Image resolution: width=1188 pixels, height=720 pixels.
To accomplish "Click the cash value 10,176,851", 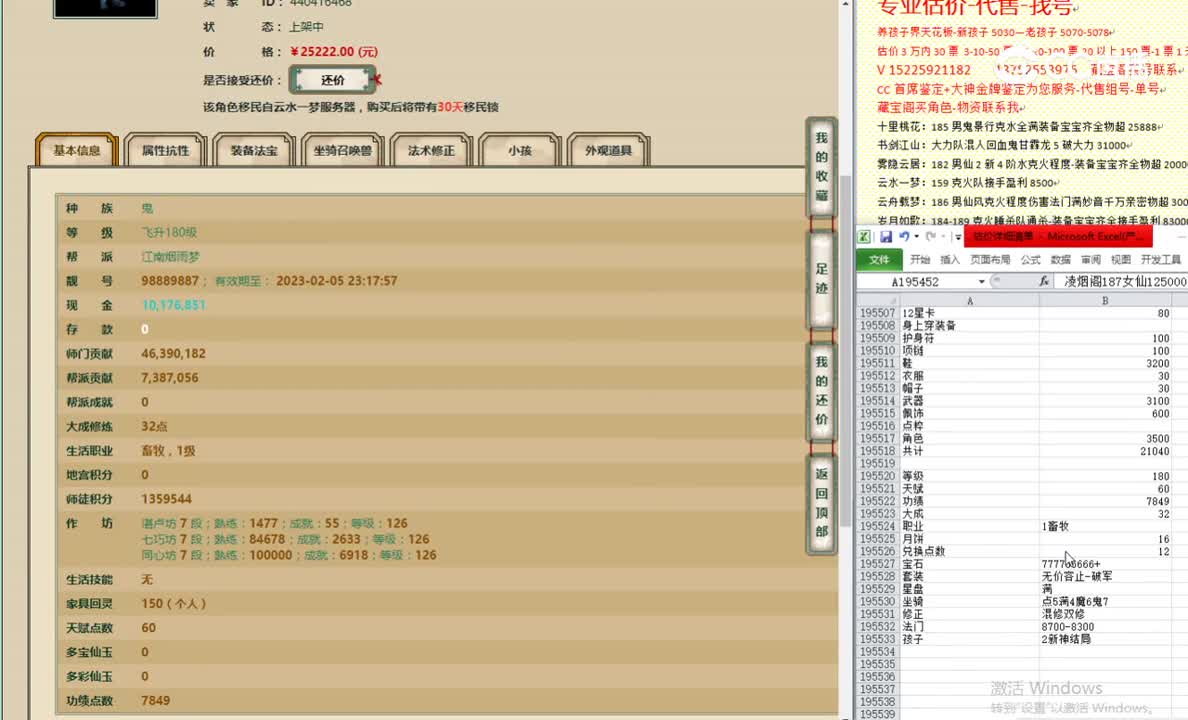I will click(173, 305).
